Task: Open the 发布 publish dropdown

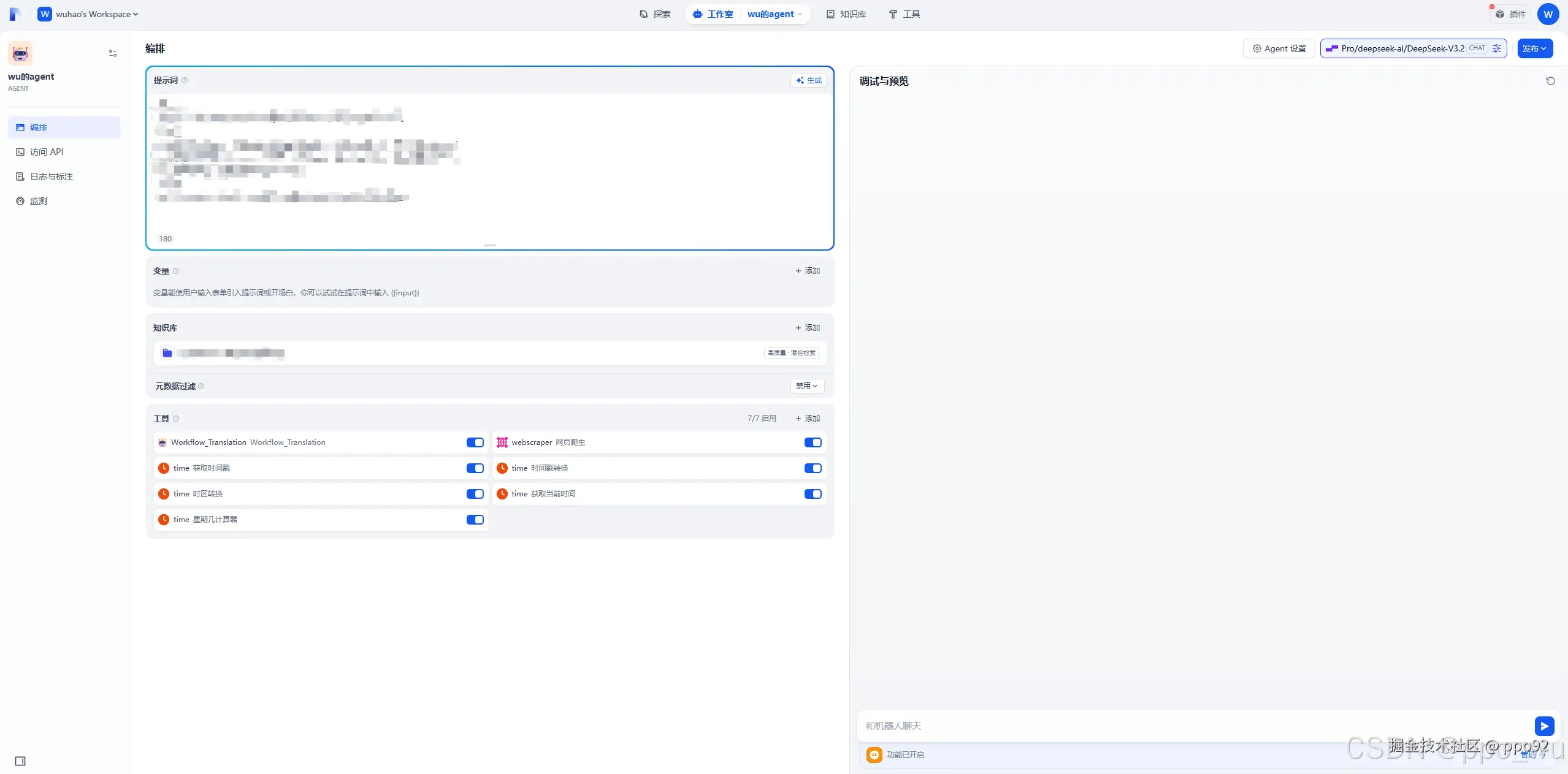Action: [1534, 48]
